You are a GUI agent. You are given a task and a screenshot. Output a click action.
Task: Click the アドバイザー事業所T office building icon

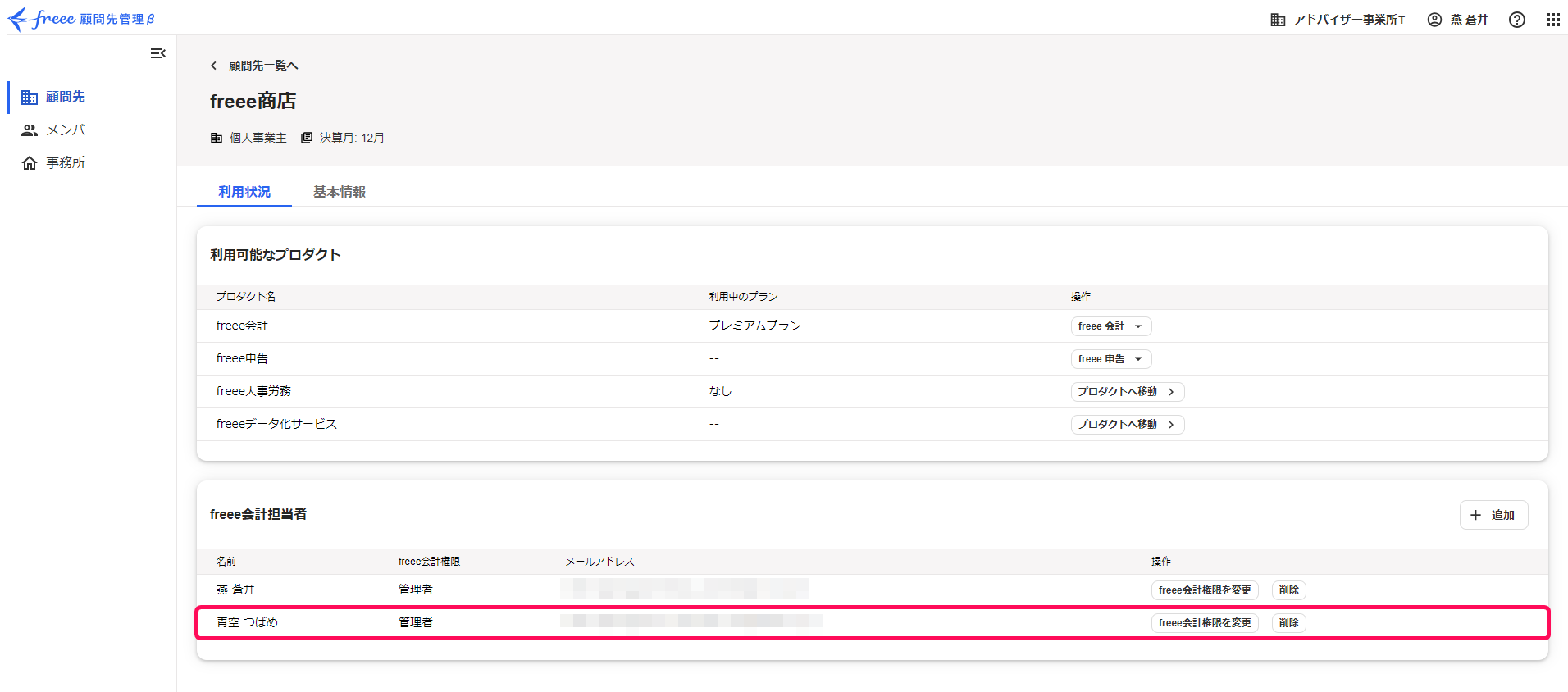coord(1278,20)
